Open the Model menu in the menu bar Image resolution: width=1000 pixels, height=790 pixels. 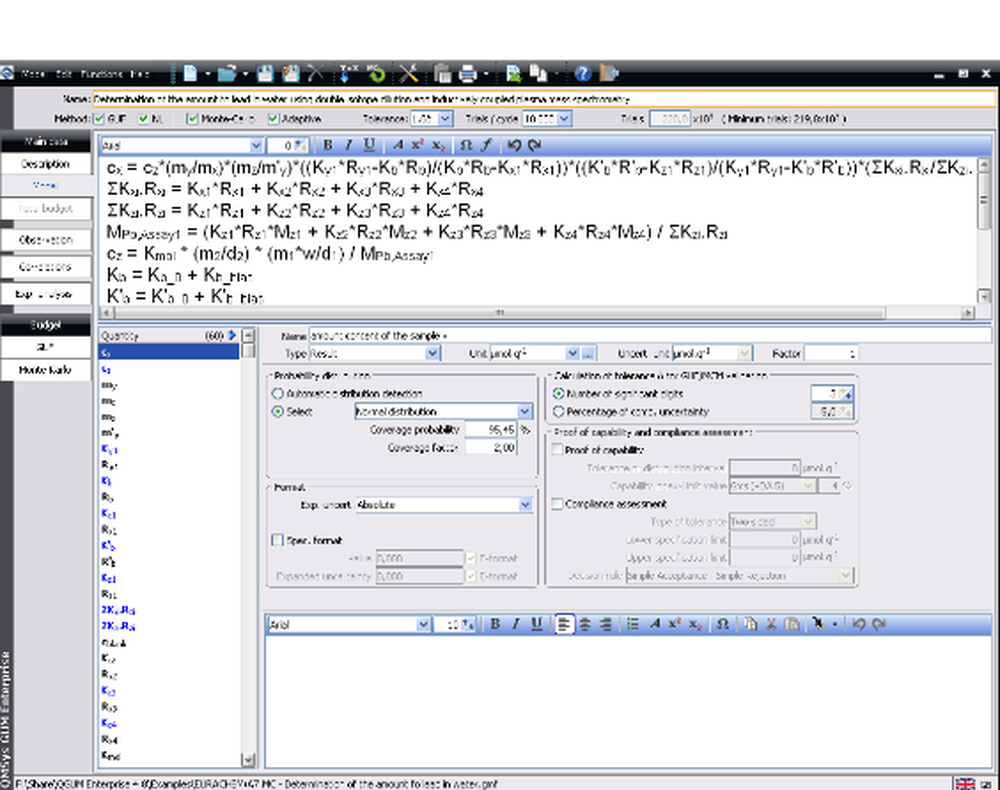click(33, 74)
